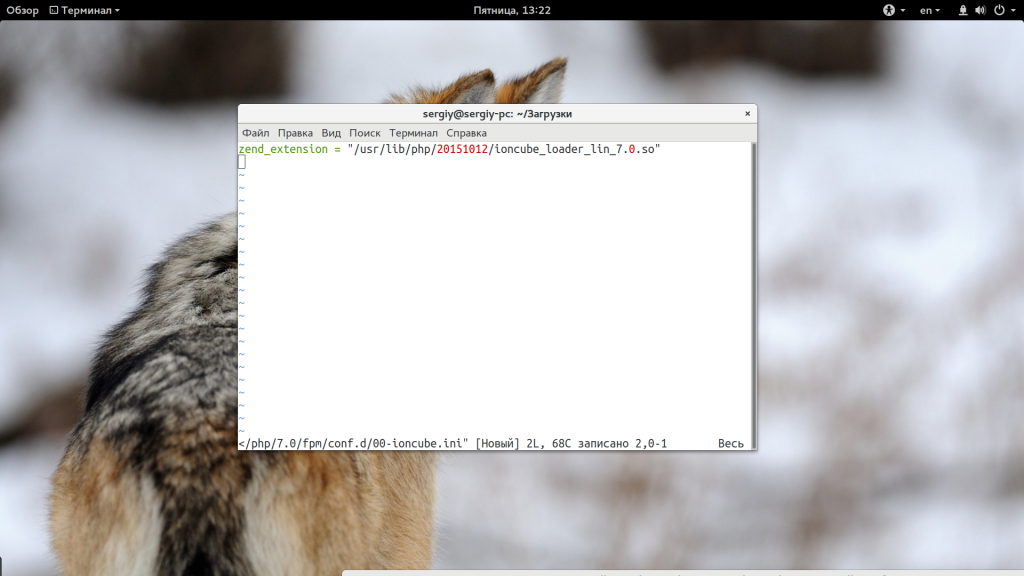Open the clock showing Пятница, 13:22
Screen dimensions: 1024x576
tap(512, 10)
